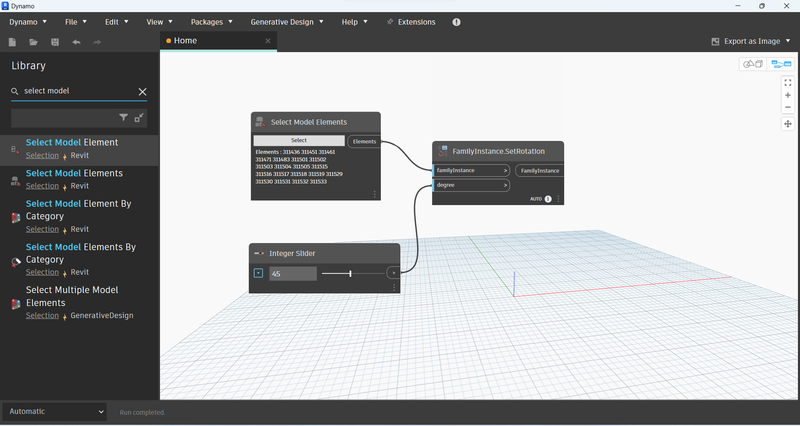
Task: Open options dots on Select Model Elements node
Action: click(x=374, y=194)
